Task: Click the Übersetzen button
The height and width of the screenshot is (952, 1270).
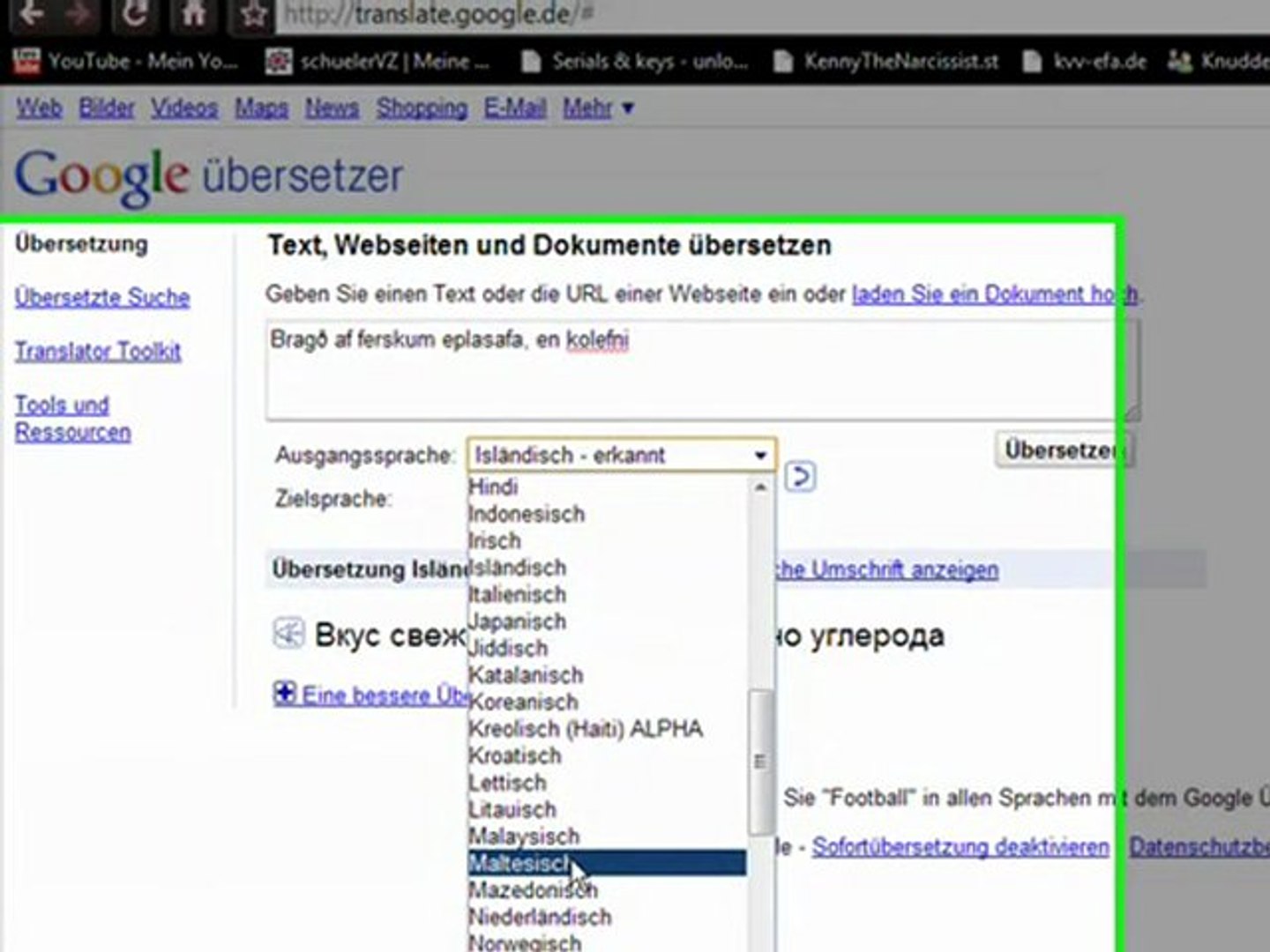Action: click(1063, 450)
